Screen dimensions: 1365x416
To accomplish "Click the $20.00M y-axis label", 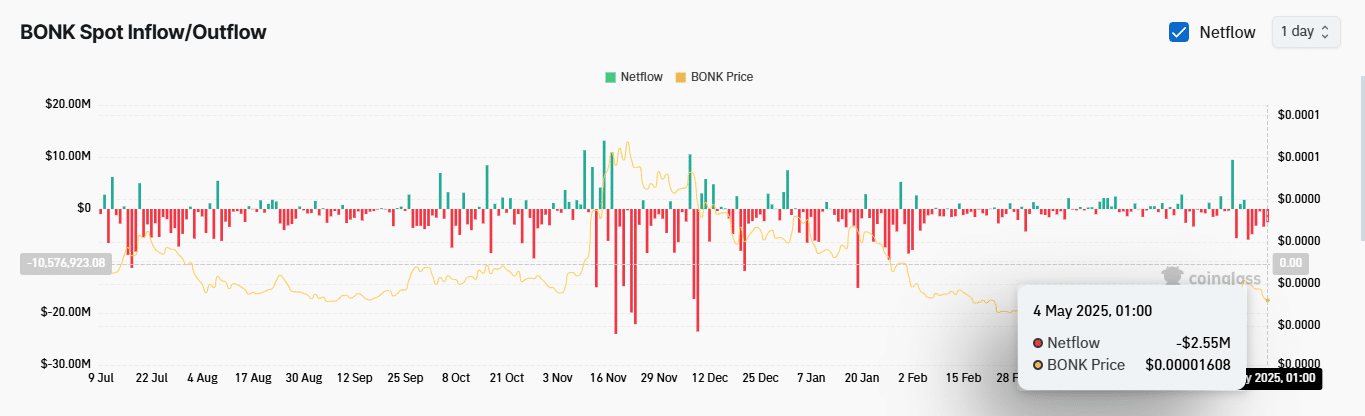I will [69, 105].
